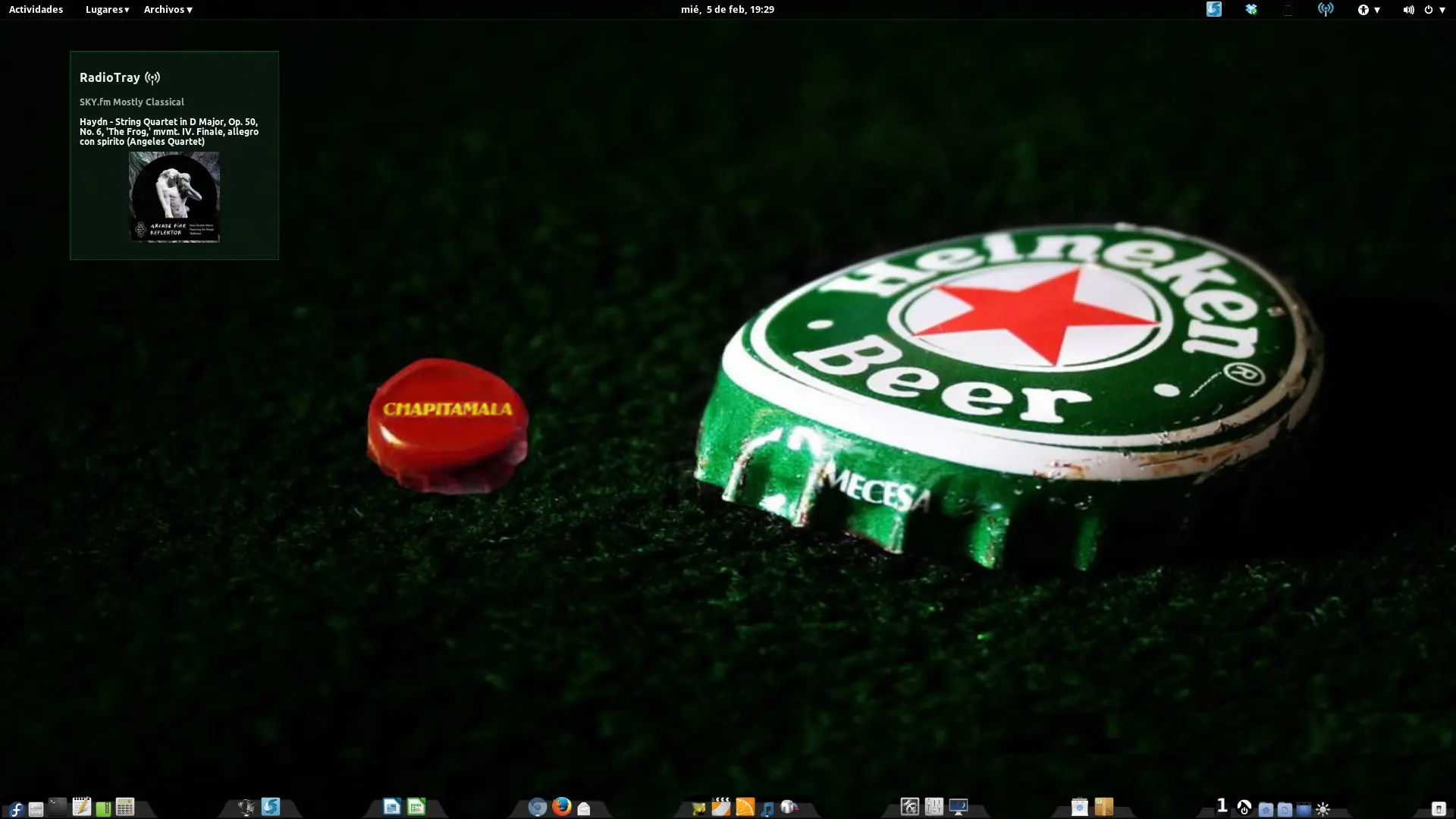Image resolution: width=1456 pixels, height=819 pixels.
Task: Expand the Archivos menu
Action: click(x=165, y=9)
